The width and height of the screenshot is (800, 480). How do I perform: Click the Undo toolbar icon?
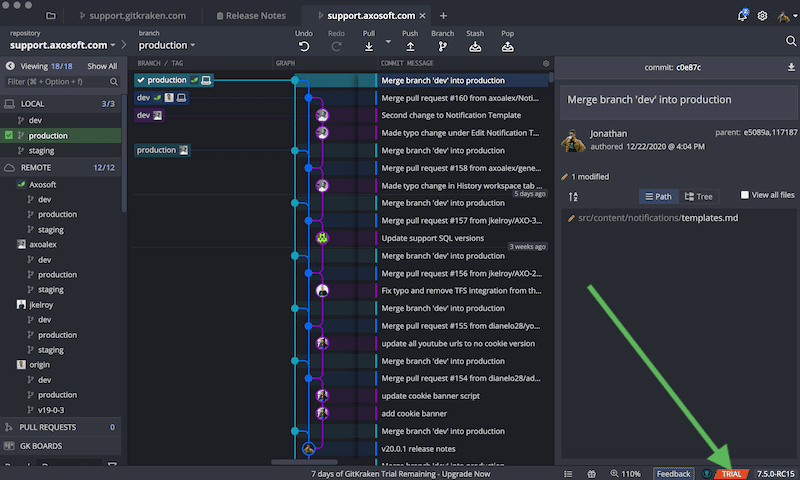pyautogui.click(x=304, y=46)
